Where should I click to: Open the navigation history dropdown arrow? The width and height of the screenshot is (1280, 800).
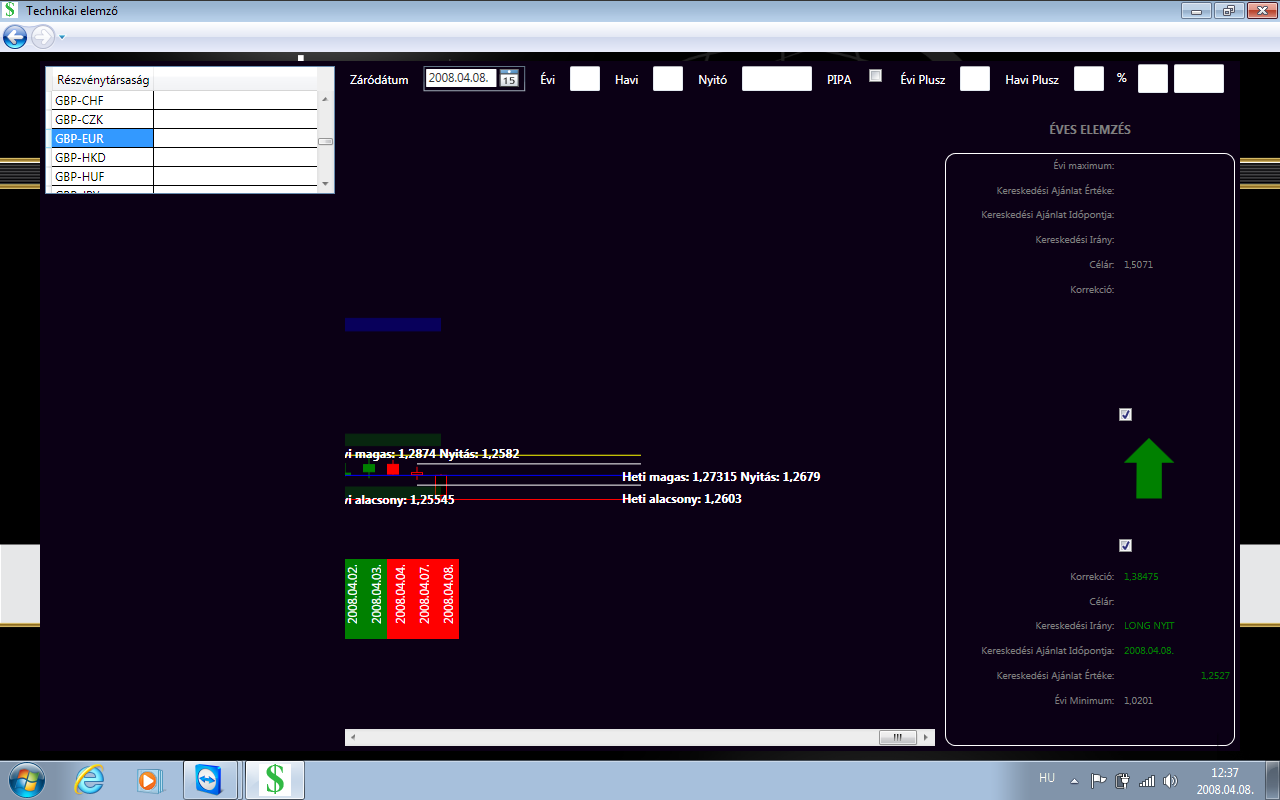62,37
